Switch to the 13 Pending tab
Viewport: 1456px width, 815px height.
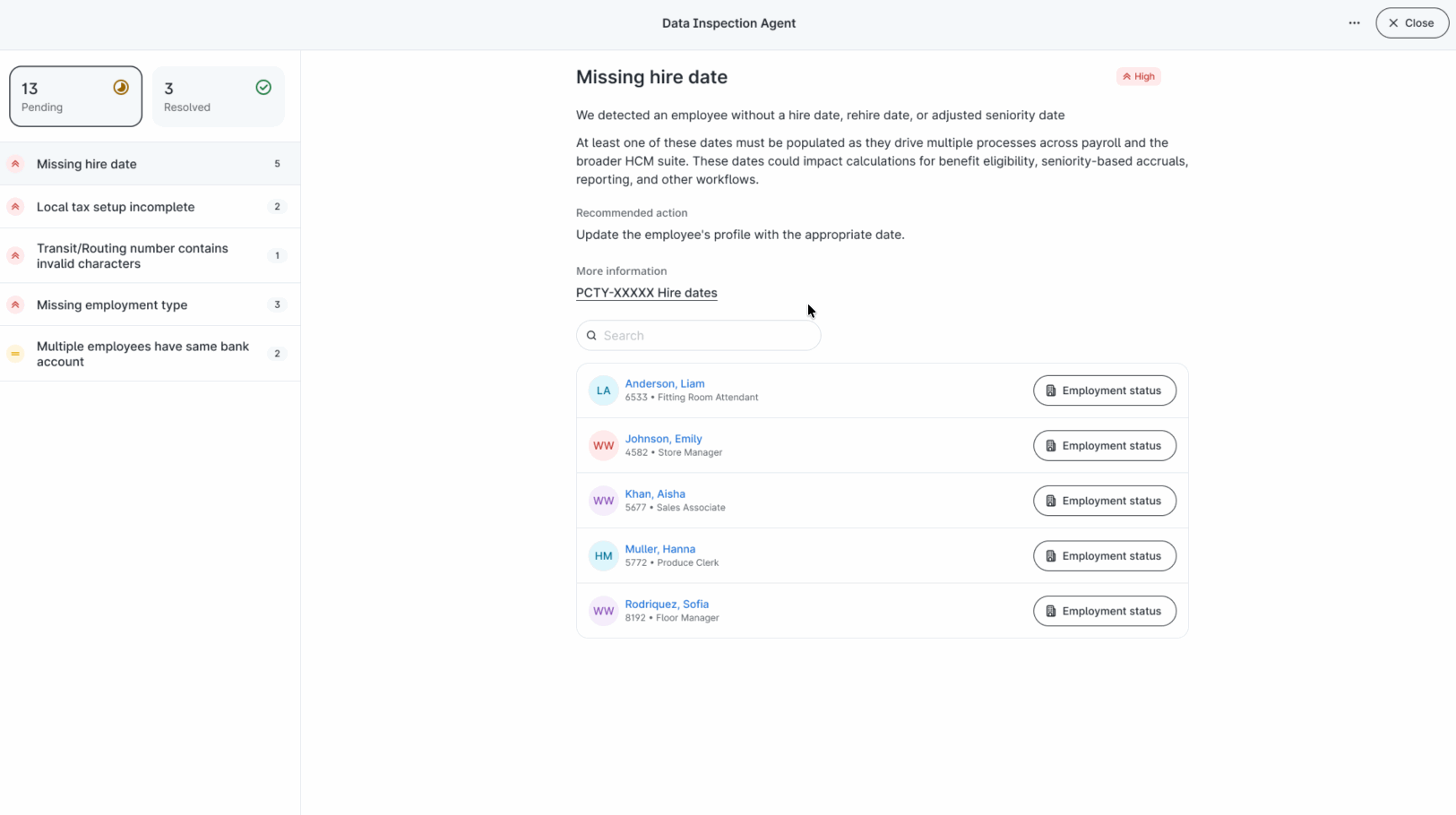click(x=75, y=97)
